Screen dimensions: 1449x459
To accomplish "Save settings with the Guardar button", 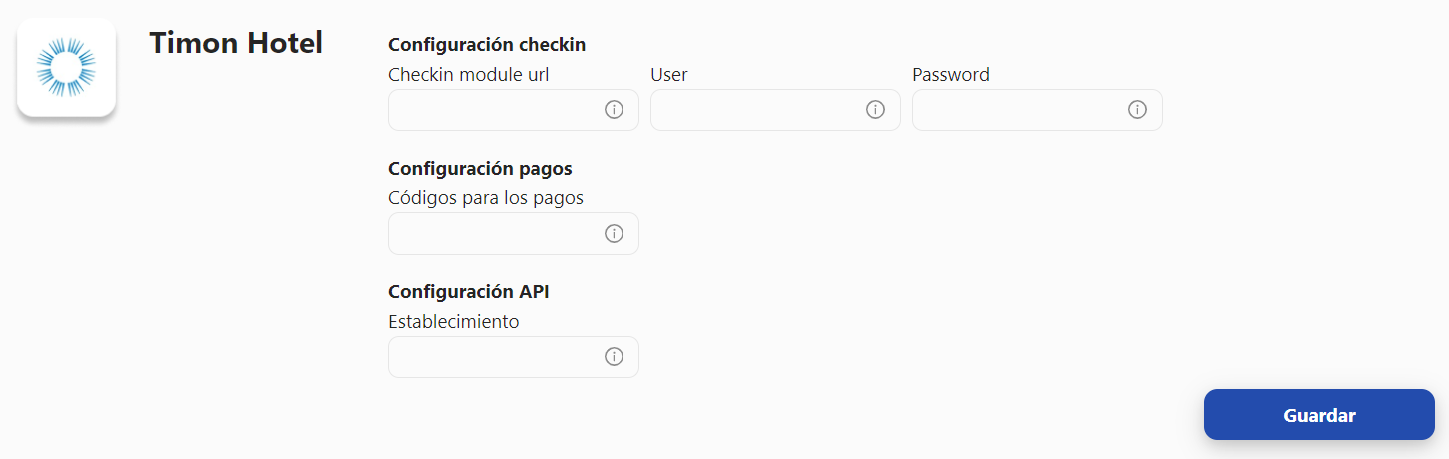I will point(1319,415).
